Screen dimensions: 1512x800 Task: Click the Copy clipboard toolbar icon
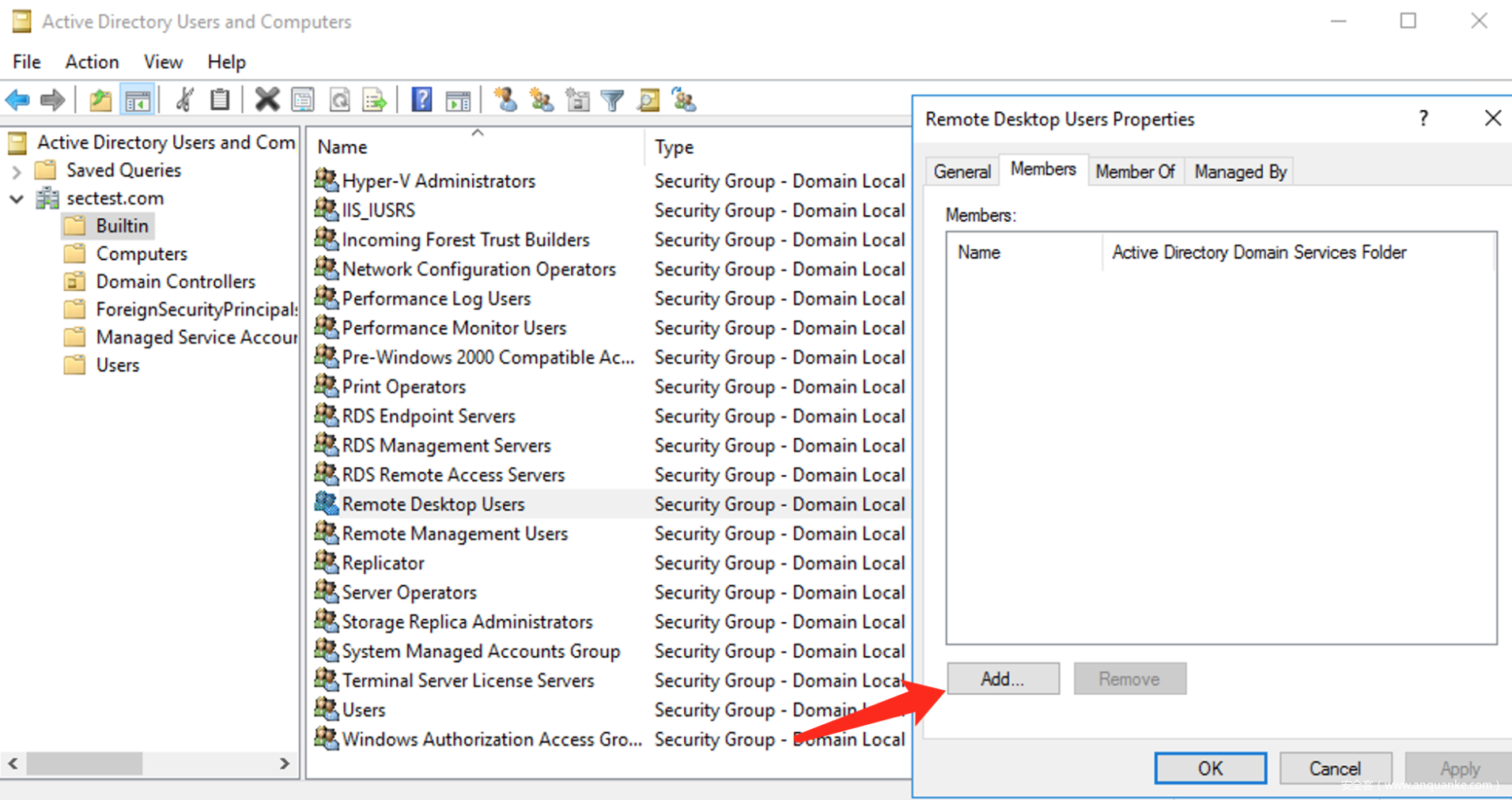[x=220, y=100]
